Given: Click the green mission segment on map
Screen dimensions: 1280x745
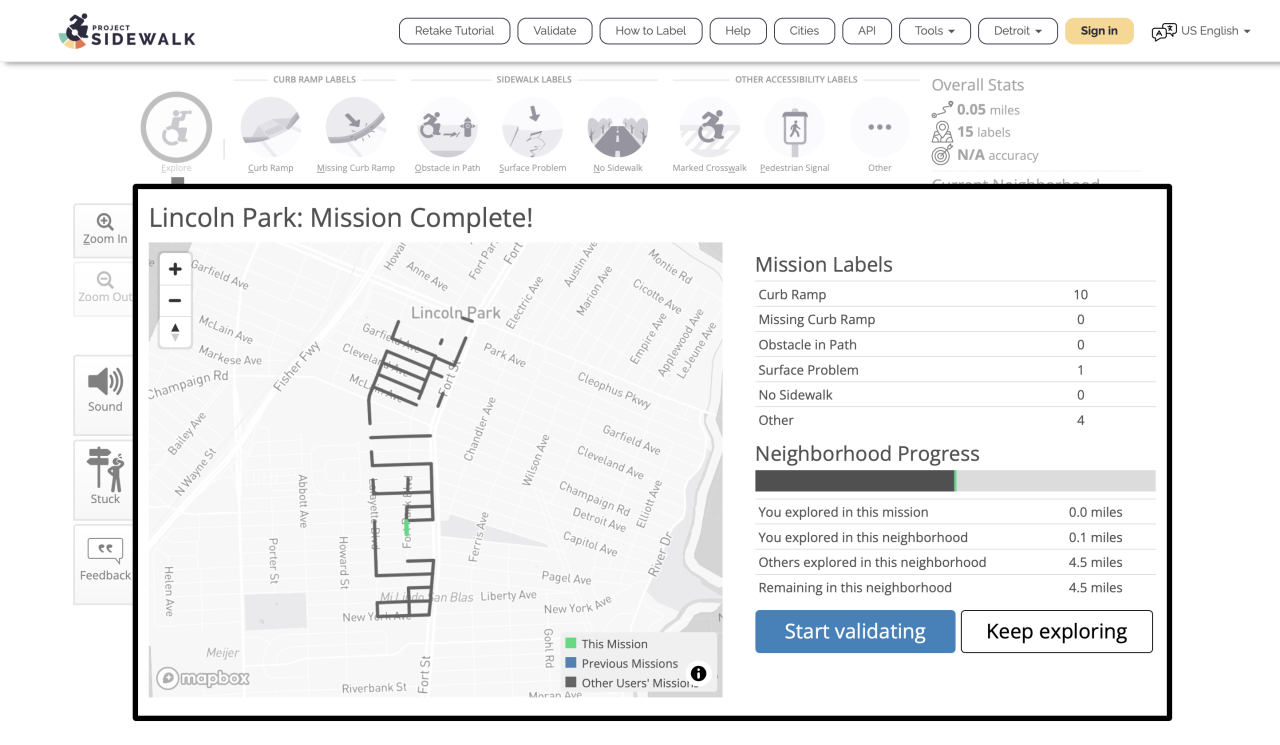Looking at the screenshot, I should coord(406,526).
